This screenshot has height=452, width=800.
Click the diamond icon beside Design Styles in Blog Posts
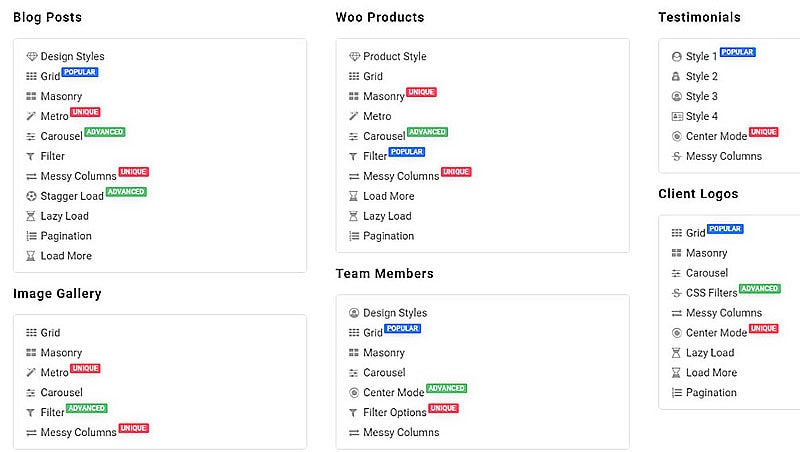(x=31, y=57)
